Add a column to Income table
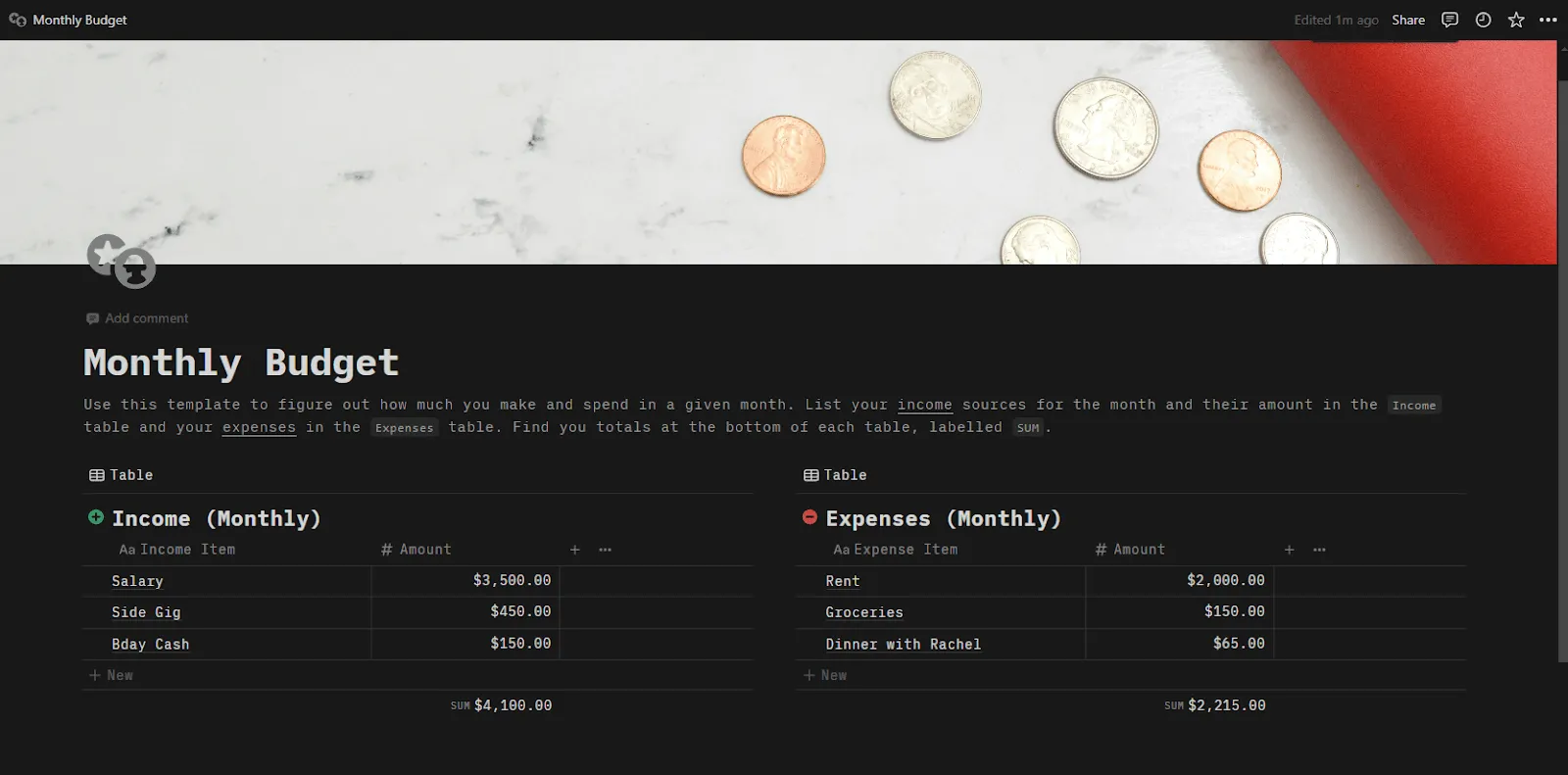This screenshot has height=775, width=1568. 575,550
